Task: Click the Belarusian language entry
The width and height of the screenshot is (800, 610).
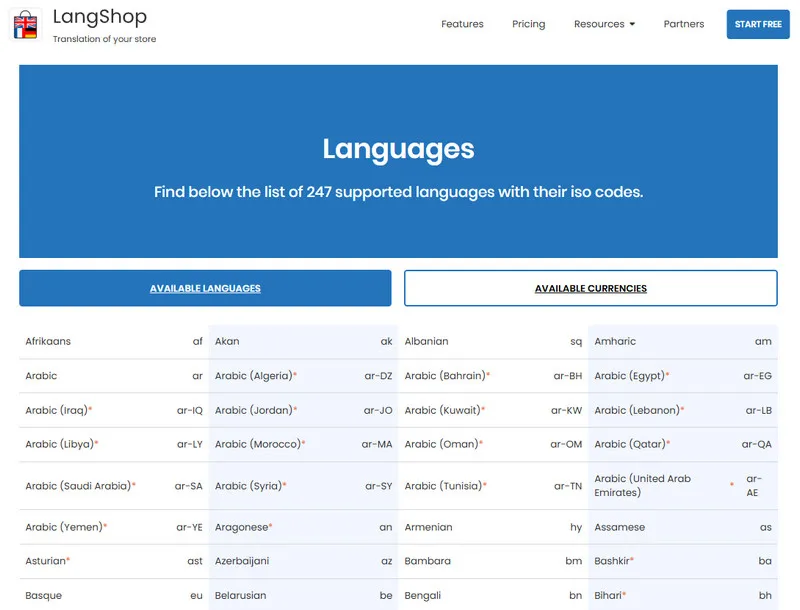Action: [x=303, y=595]
